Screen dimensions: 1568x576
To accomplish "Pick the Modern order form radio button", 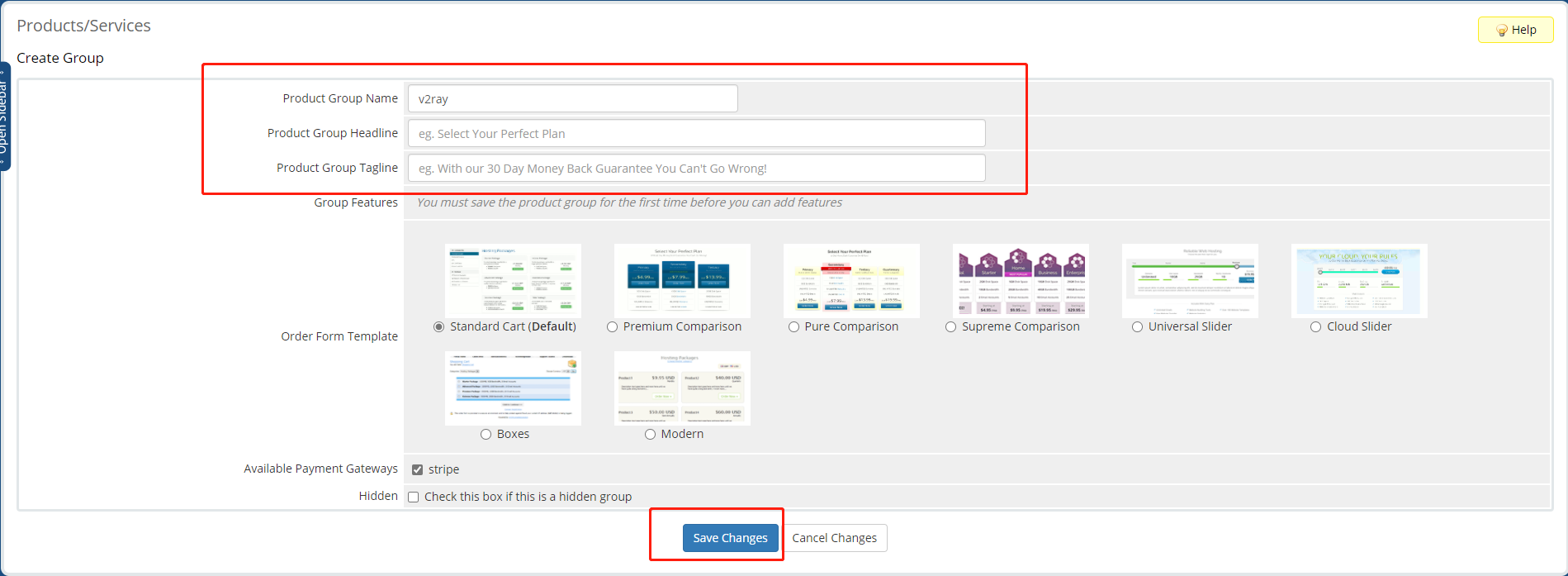I will 651,435.
